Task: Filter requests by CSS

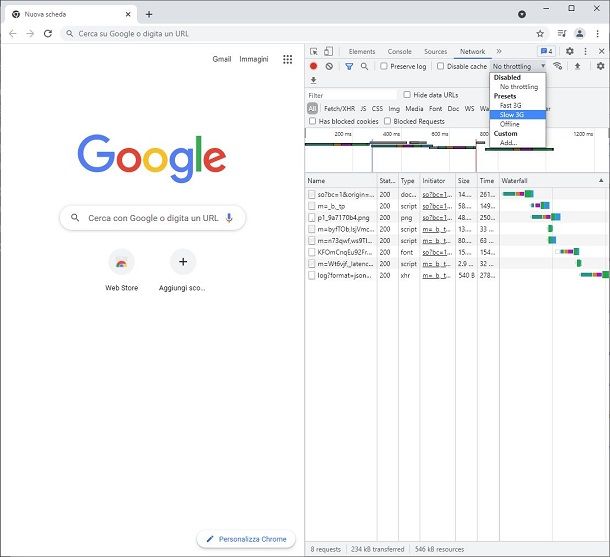Action: [377, 109]
